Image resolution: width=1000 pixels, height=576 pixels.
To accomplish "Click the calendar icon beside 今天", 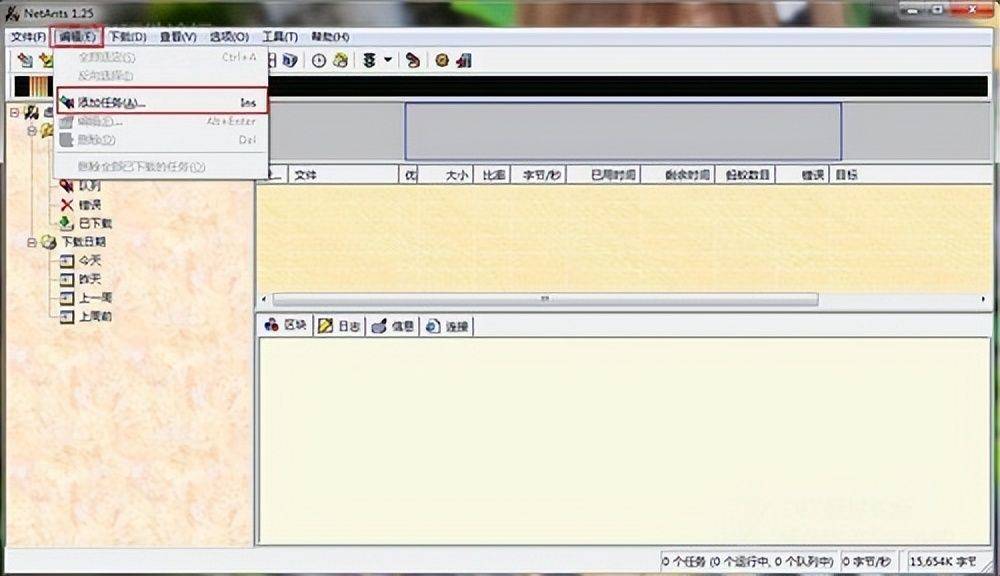I will [67, 260].
